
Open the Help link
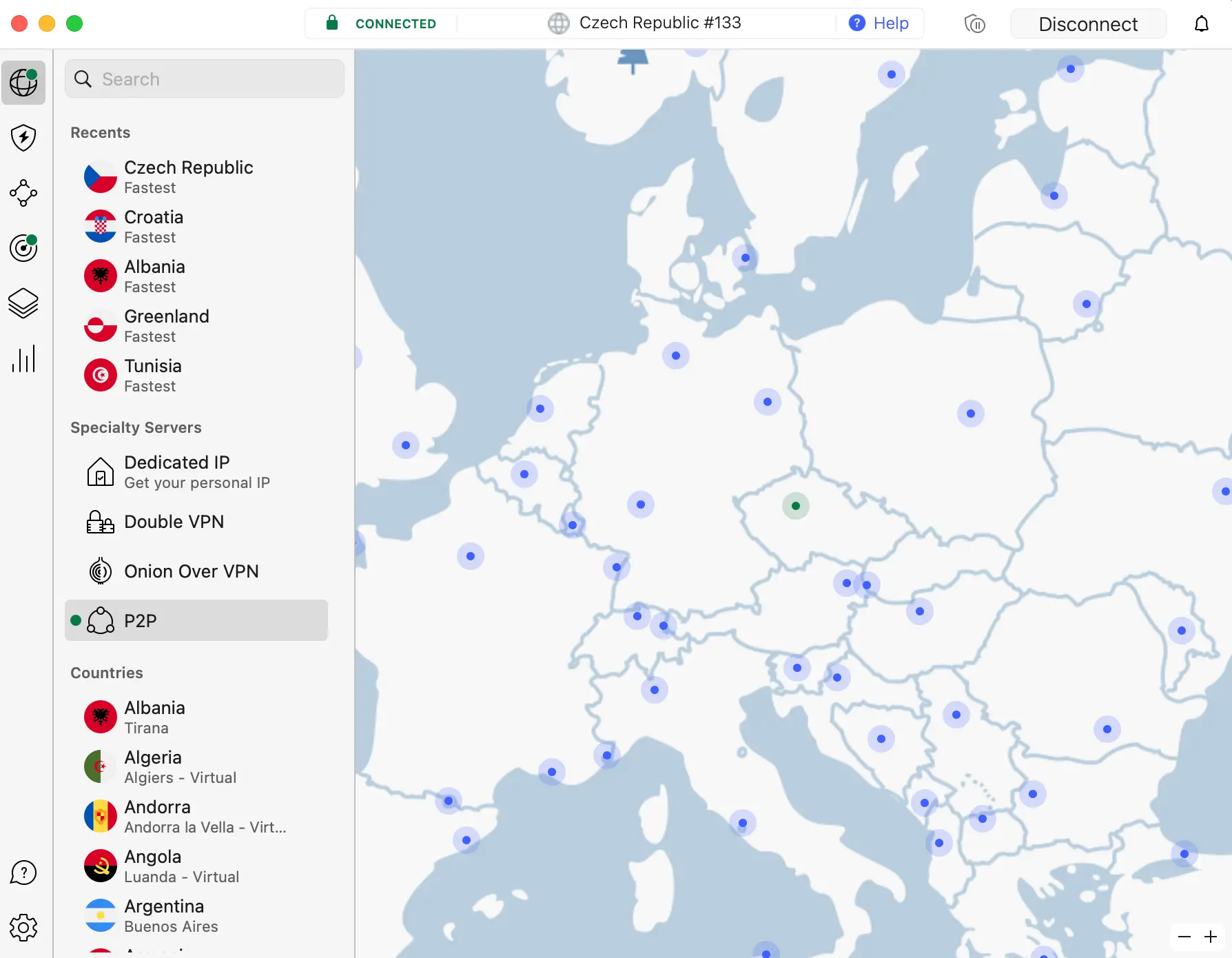[879, 23]
